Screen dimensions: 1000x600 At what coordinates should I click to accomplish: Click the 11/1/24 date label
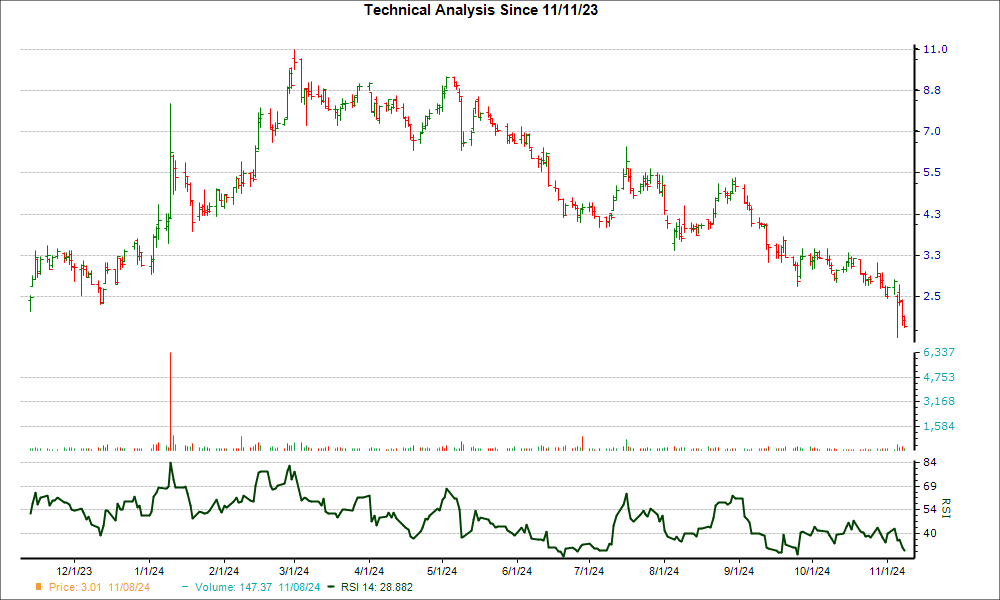887,571
